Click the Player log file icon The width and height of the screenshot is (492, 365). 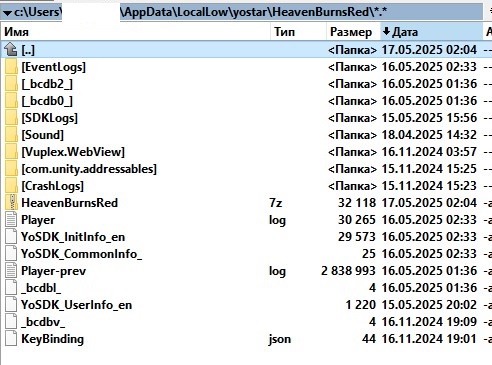(x=11, y=220)
